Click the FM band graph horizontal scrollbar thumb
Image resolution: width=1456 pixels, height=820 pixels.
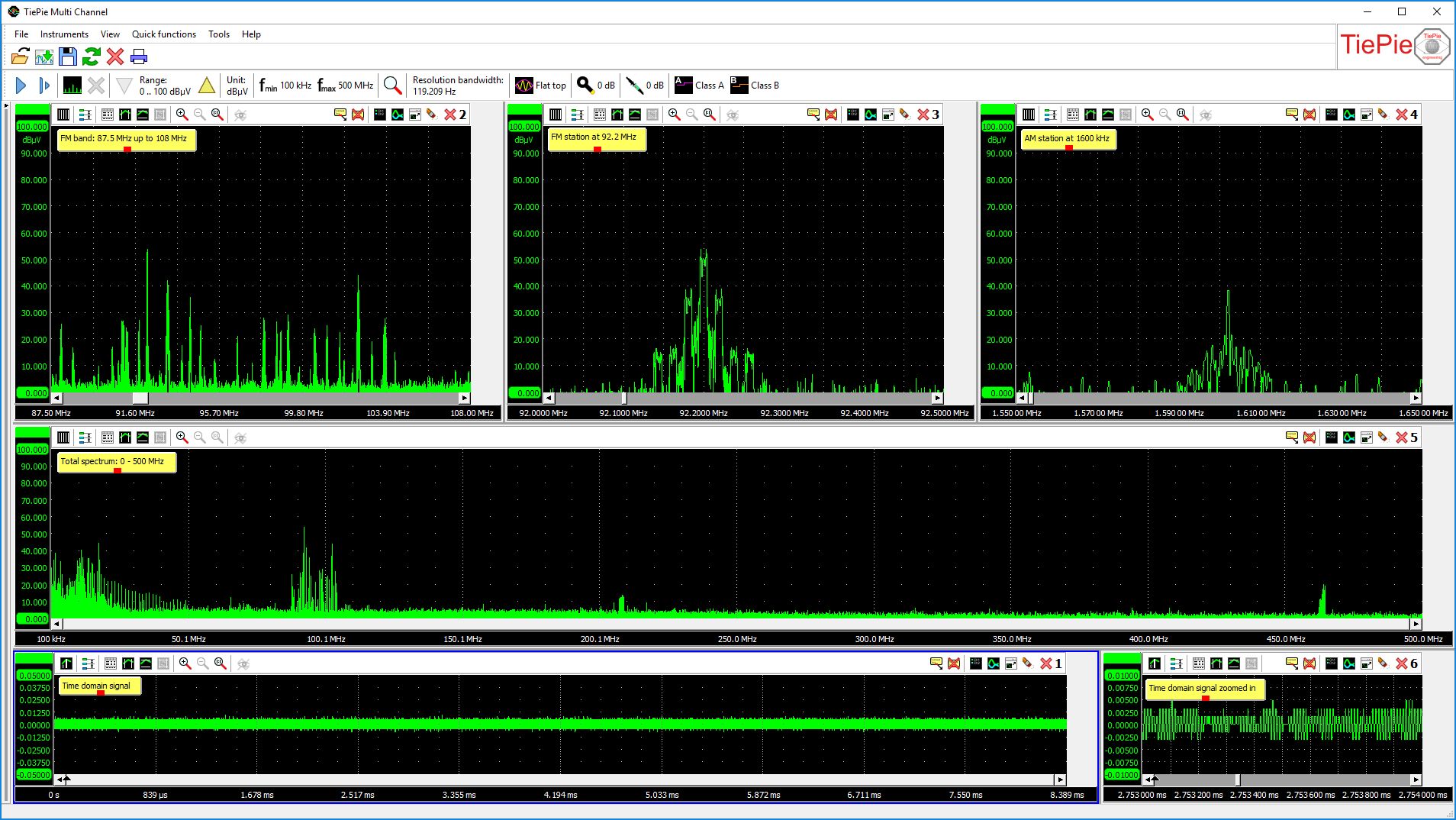pos(140,398)
